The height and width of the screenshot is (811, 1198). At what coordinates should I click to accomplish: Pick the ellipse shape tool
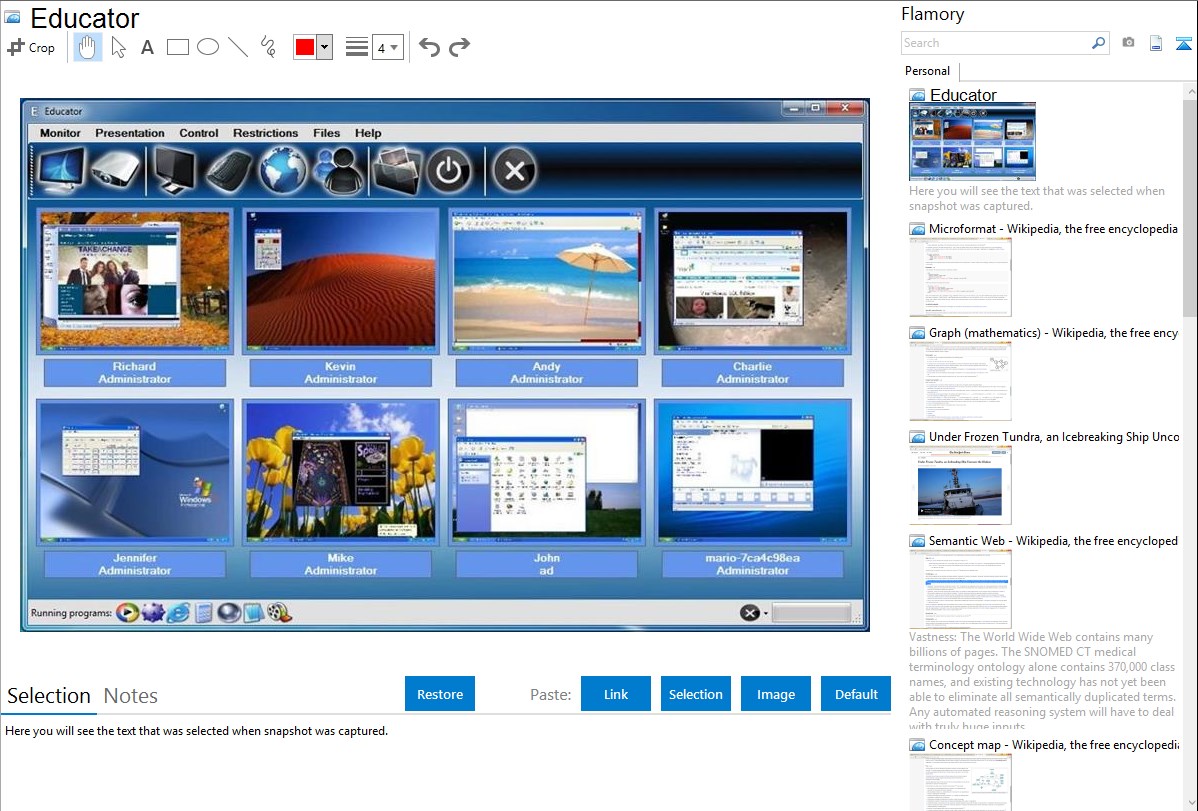[208, 47]
